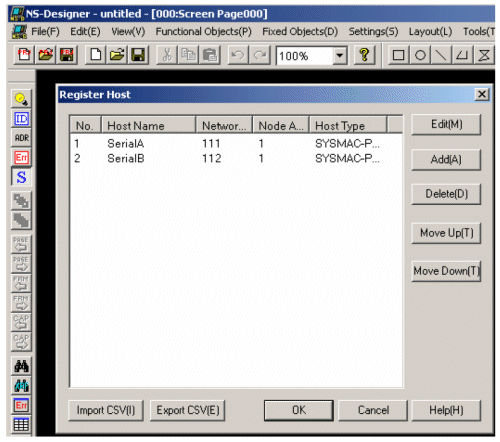Open the Fixed Objects(D) menu
This screenshot has width=500, height=442.
(x=300, y=32)
